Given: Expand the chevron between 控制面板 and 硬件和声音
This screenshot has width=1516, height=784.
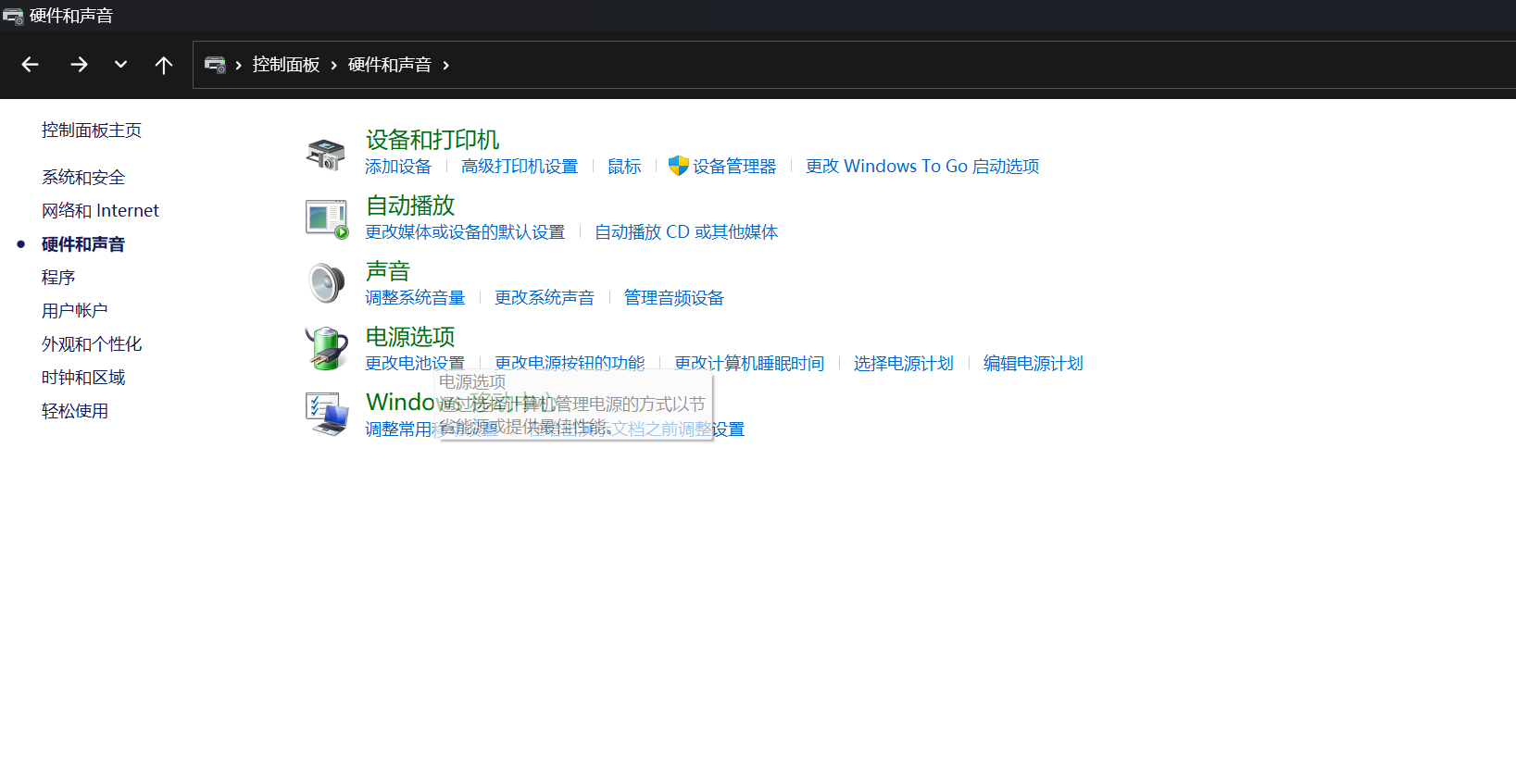Looking at the screenshot, I should pyautogui.click(x=334, y=65).
